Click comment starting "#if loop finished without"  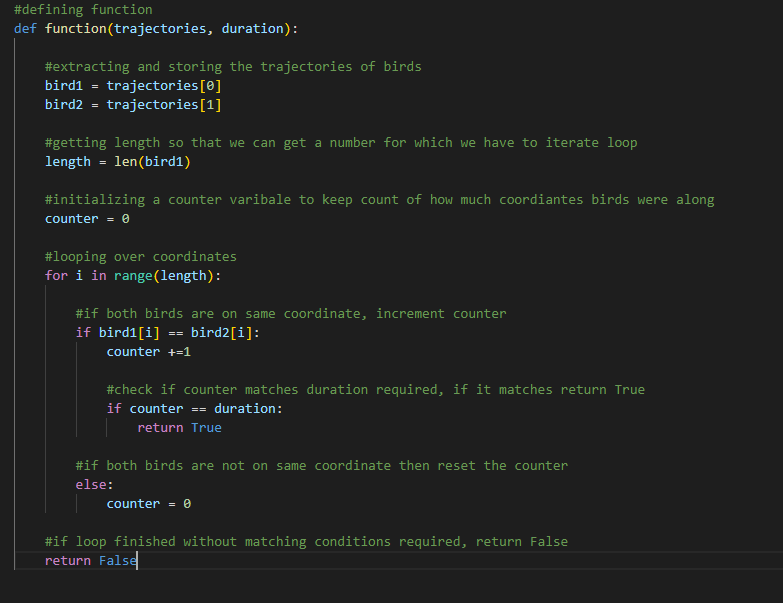coord(306,542)
